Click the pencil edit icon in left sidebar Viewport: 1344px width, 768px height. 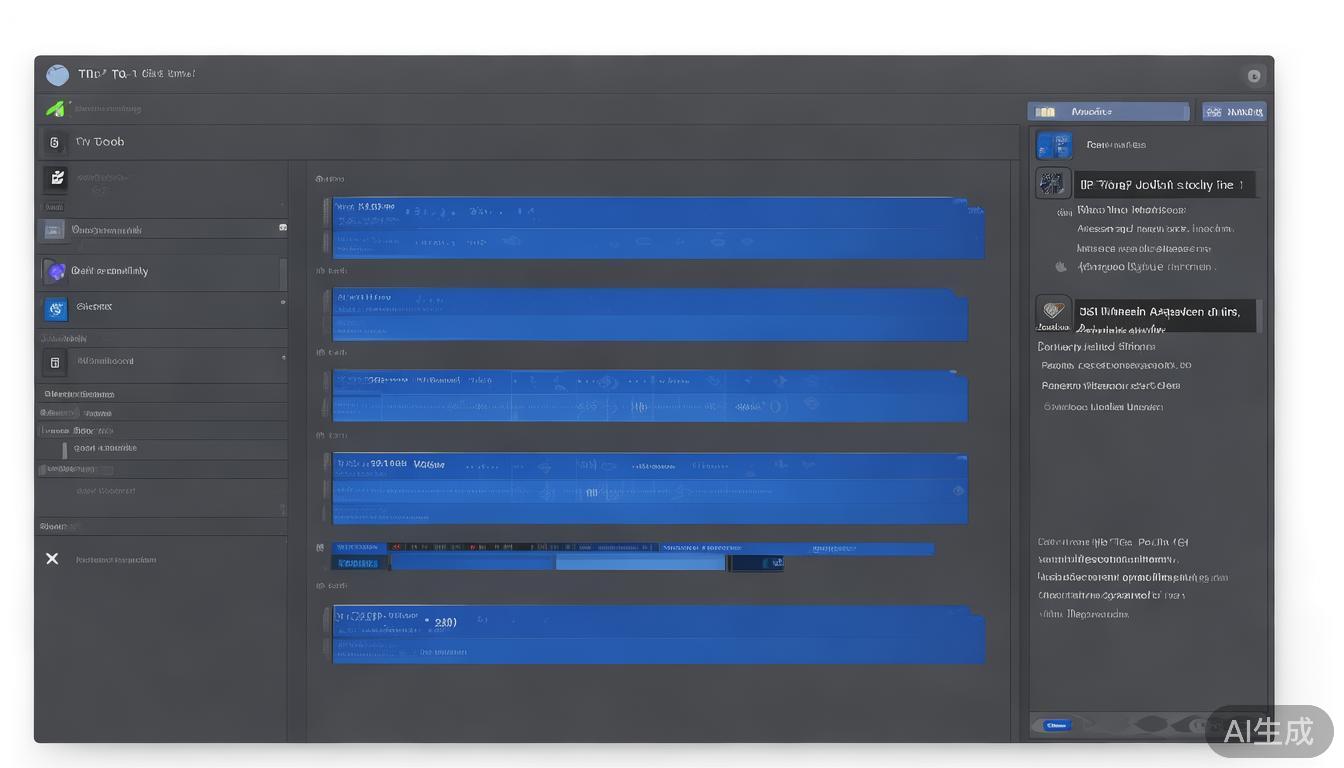tap(56, 178)
